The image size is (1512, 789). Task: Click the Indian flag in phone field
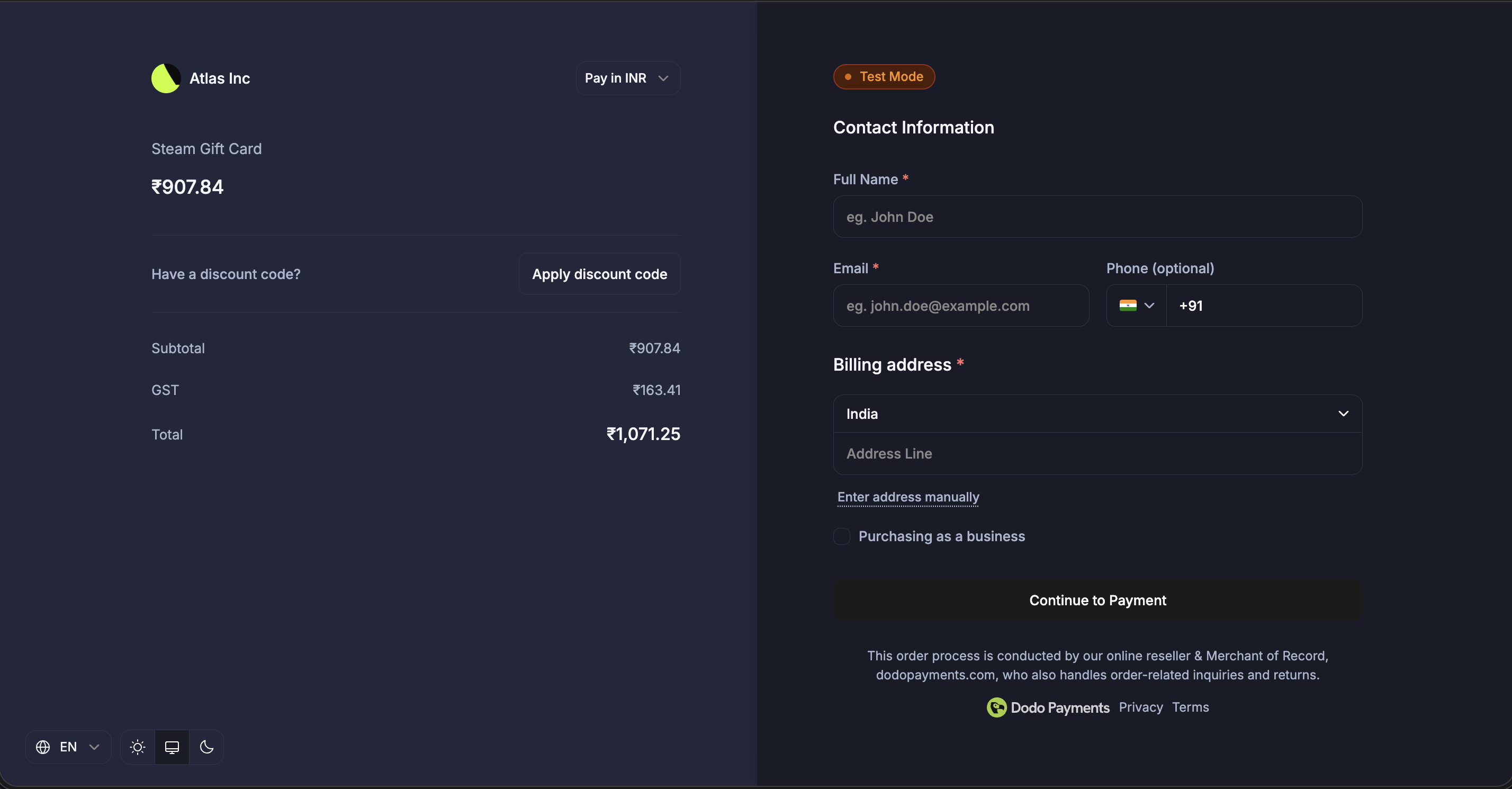tap(1129, 304)
